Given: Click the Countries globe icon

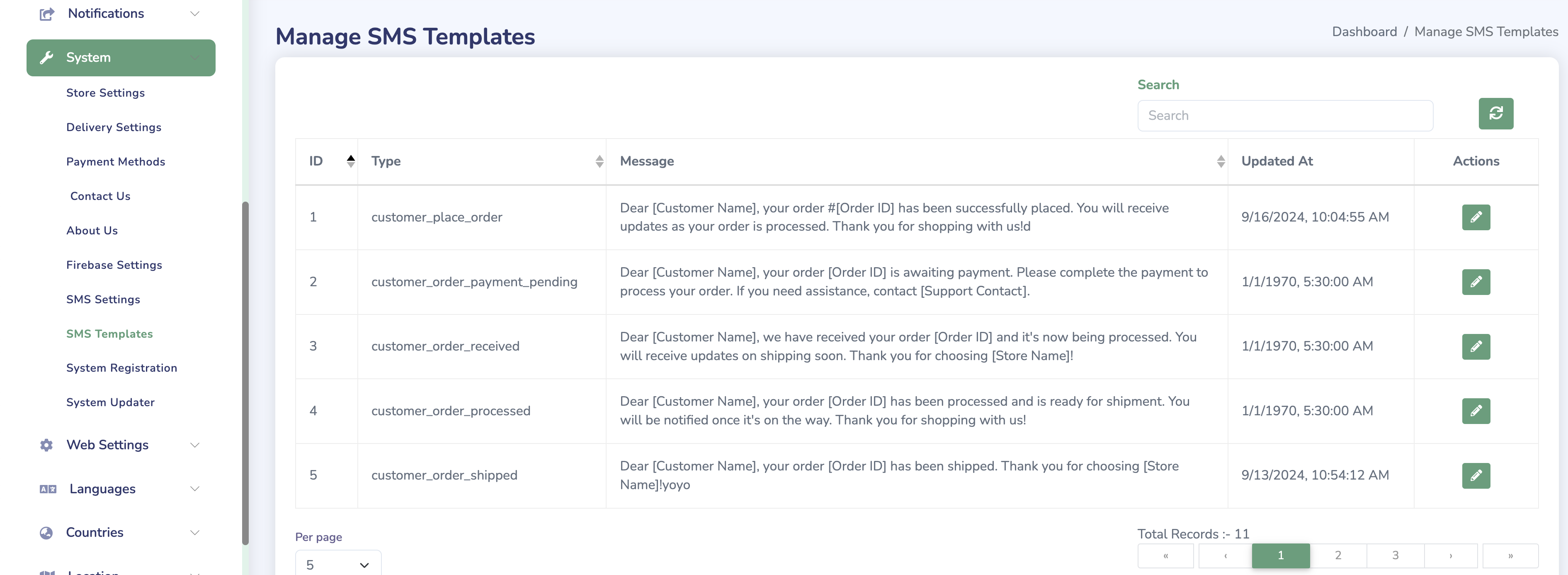Looking at the screenshot, I should (x=46, y=532).
